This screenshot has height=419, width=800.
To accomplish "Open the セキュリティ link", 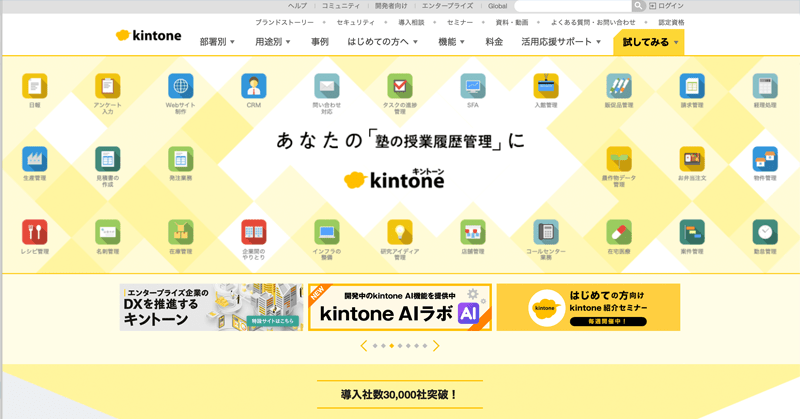I will click(x=356, y=22).
